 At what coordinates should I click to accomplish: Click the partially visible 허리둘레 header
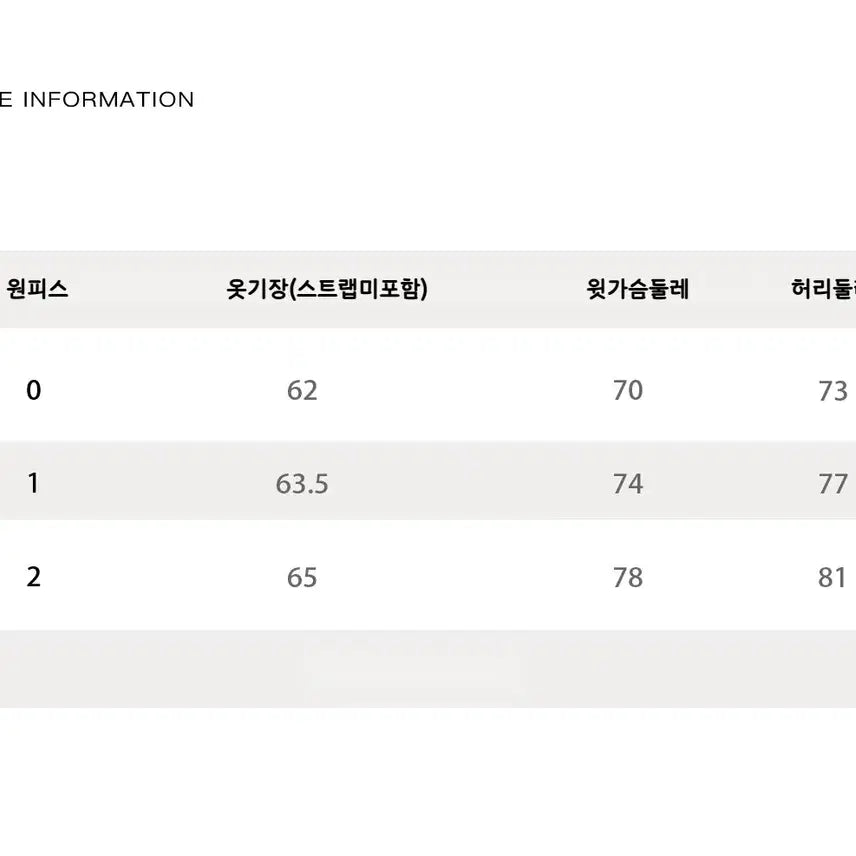[823, 288]
